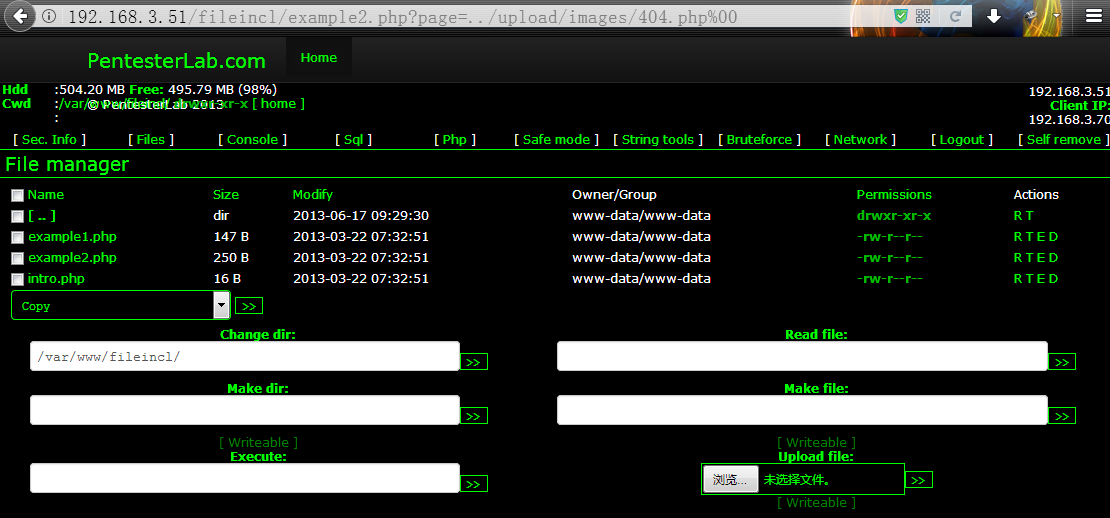The width and height of the screenshot is (1110, 518).
Task: Click the Change dir path input field
Action: [245, 356]
